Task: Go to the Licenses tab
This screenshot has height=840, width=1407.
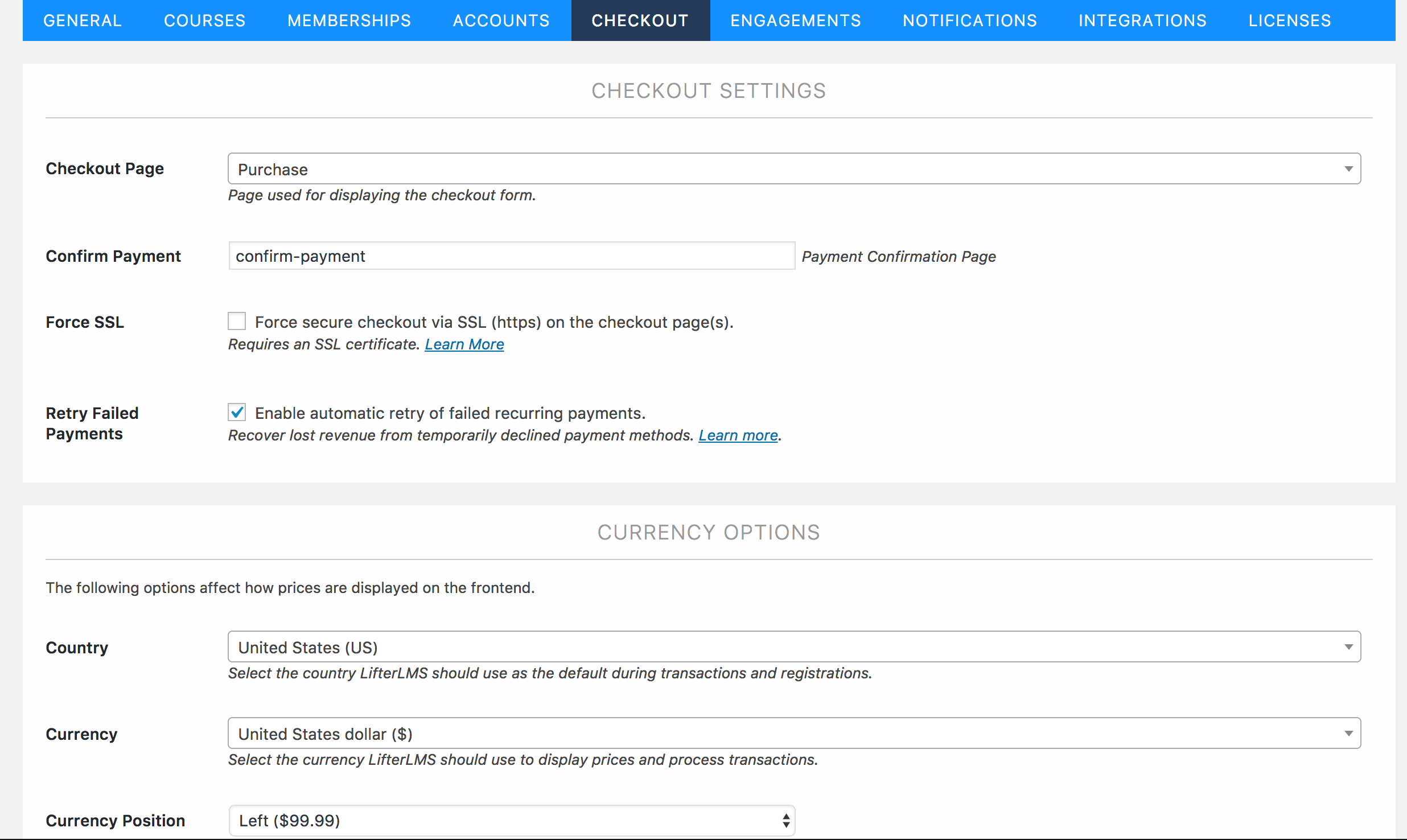Action: 1290,20
